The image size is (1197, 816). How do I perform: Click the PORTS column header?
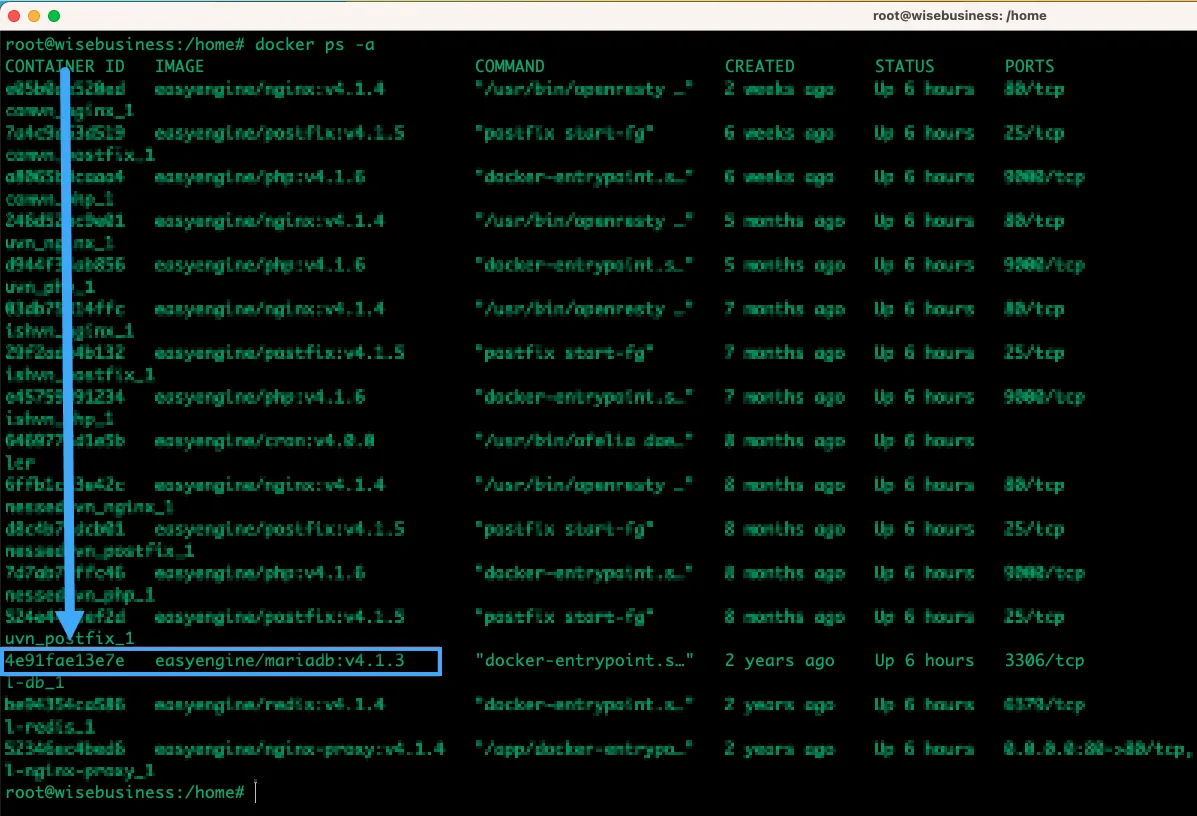pyautogui.click(x=1029, y=66)
